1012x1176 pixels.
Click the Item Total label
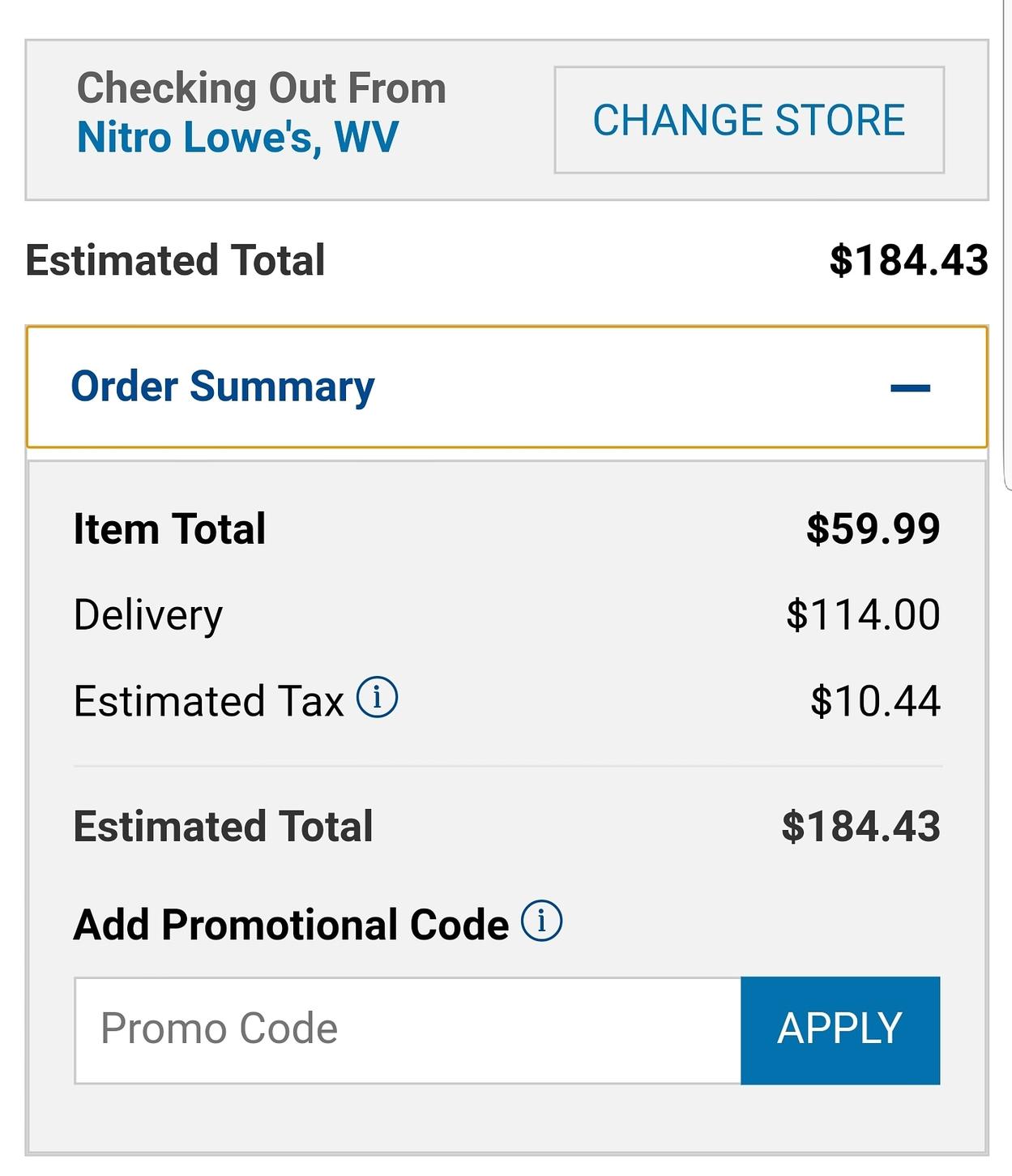point(169,528)
